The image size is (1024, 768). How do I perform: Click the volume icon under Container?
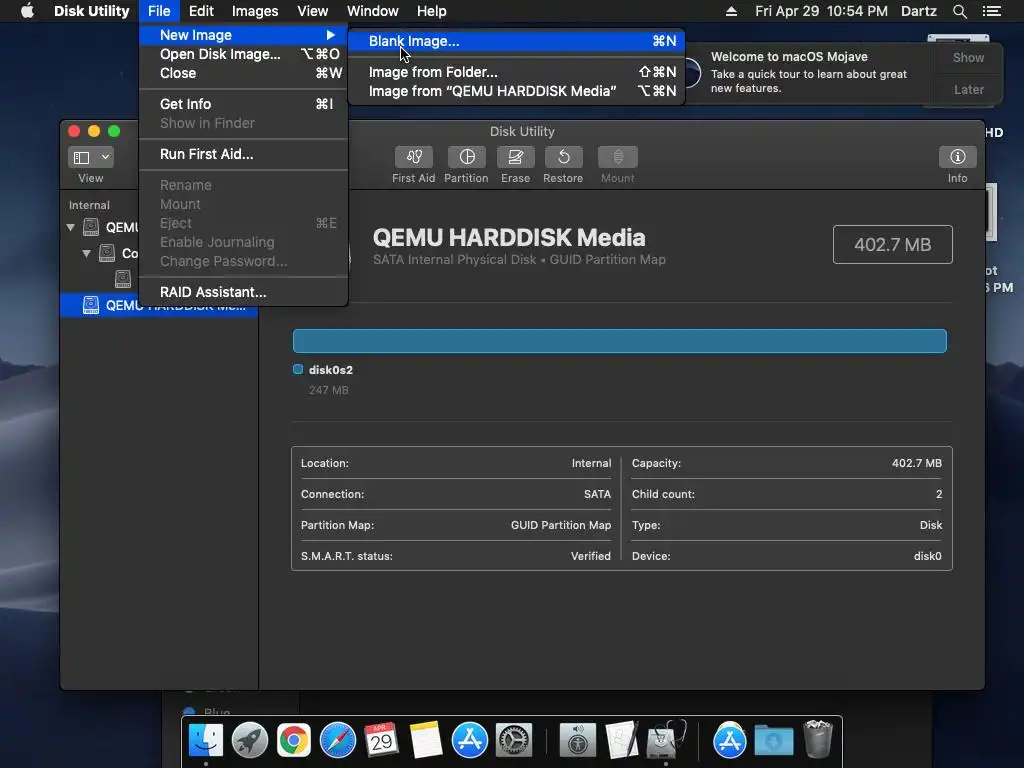click(x=123, y=279)
